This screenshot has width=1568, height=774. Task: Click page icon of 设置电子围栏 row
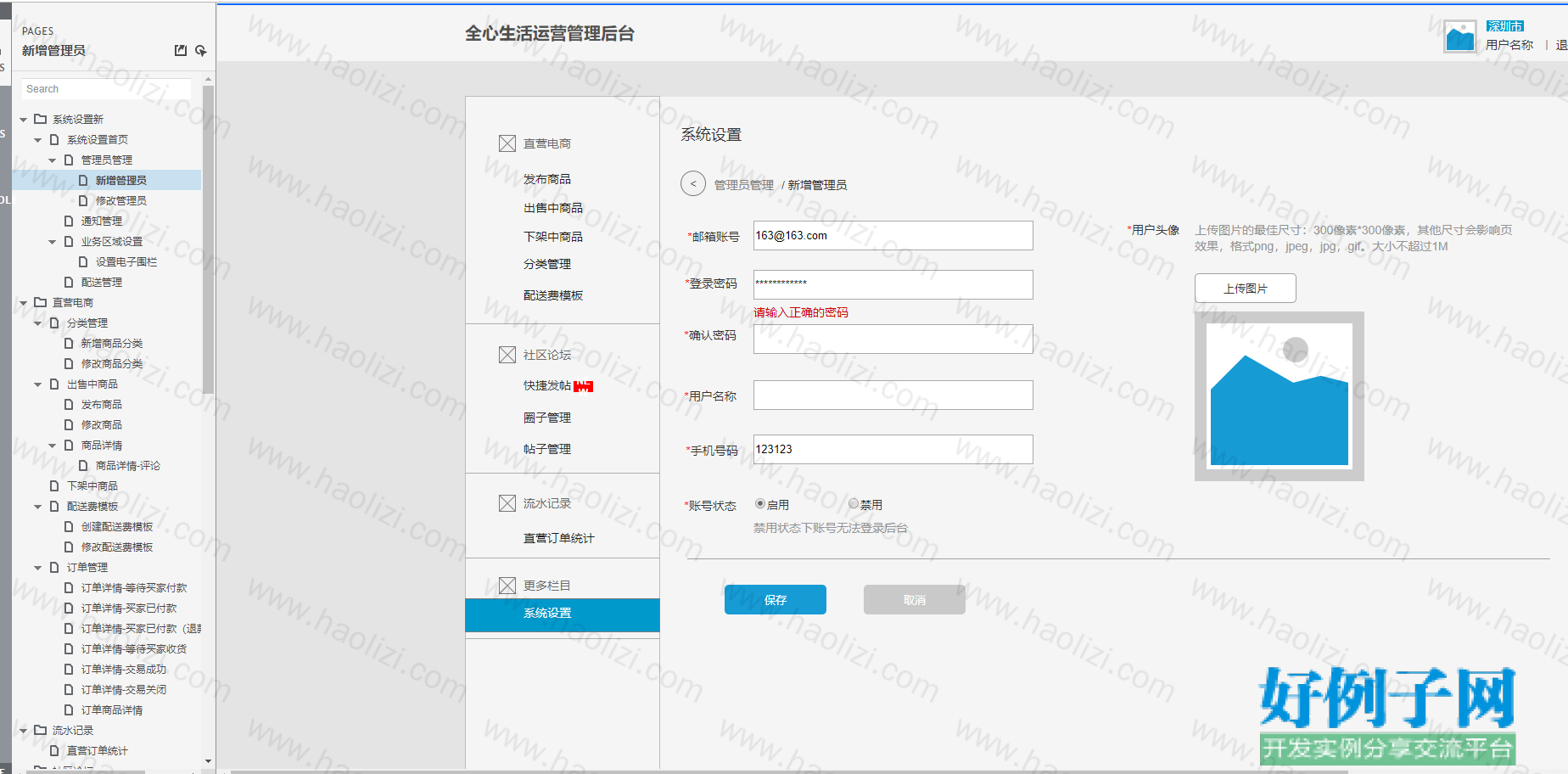[x=83, y=261]
